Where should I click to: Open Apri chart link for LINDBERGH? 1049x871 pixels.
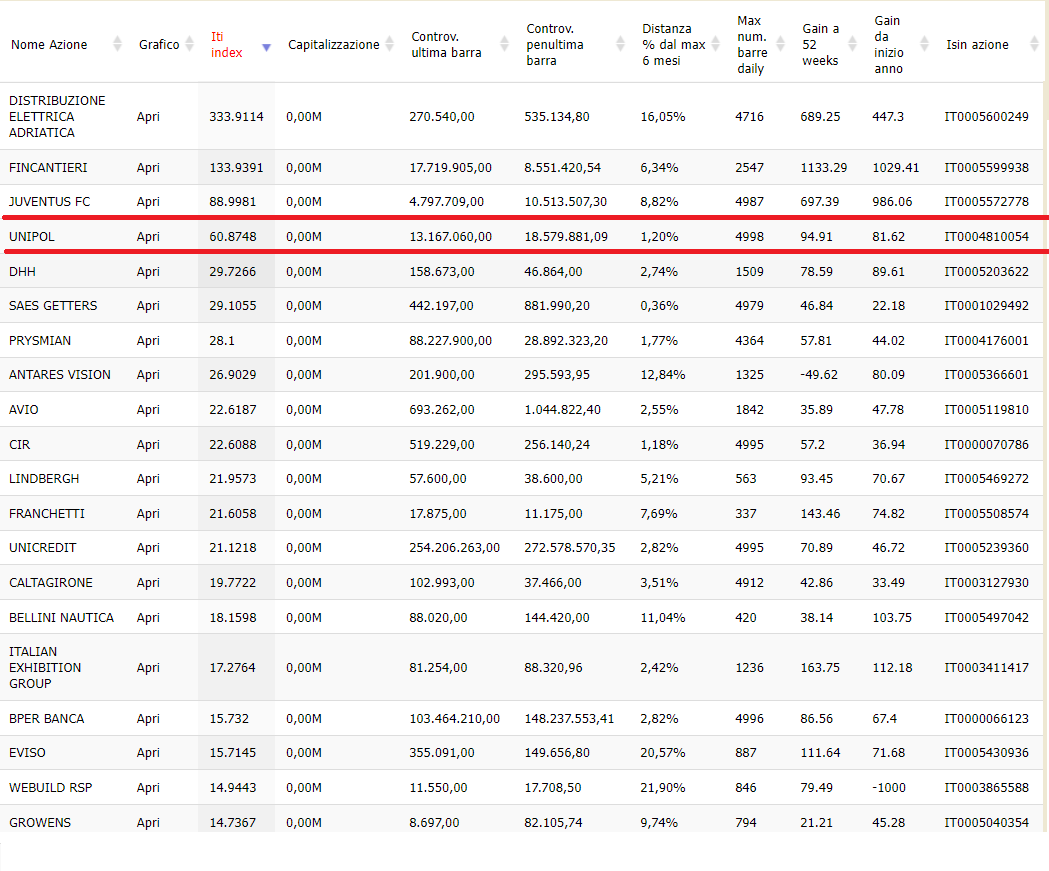pos(148,478)
